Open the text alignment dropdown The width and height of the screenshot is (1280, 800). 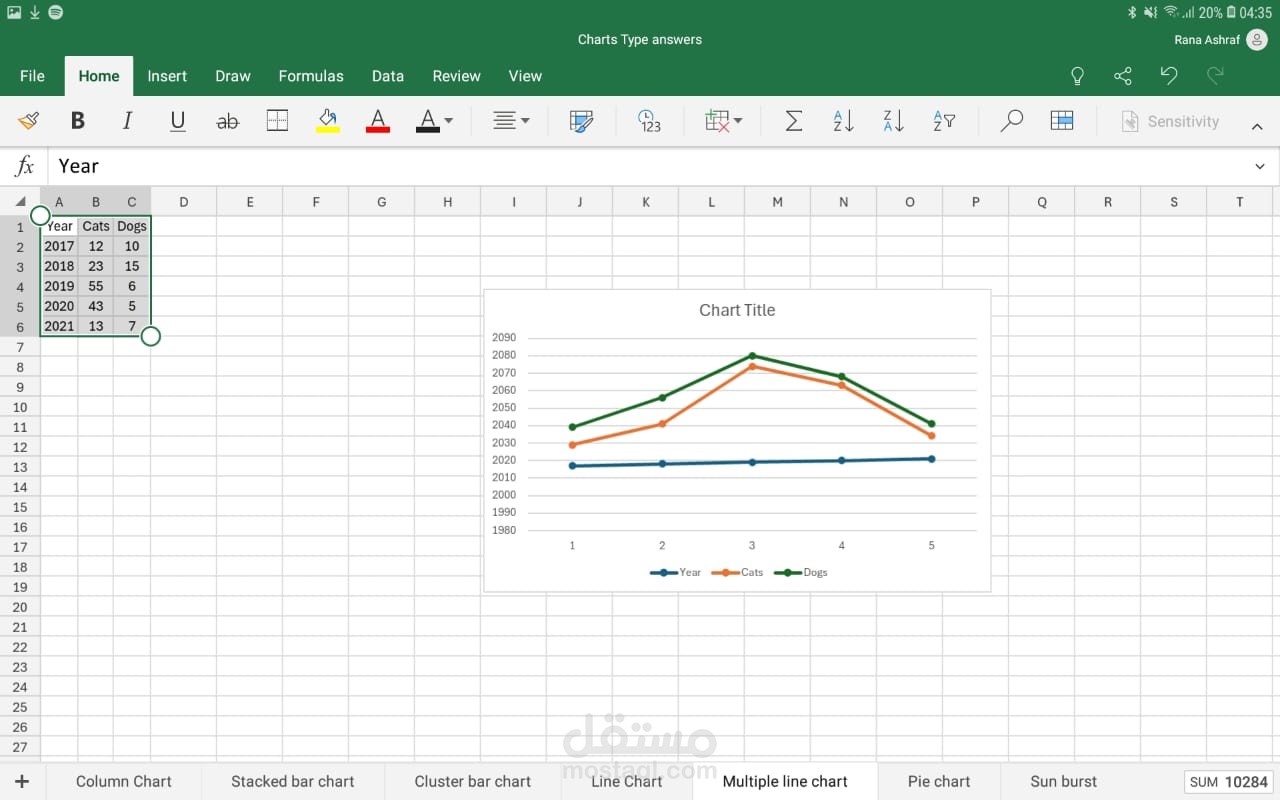pyautogui.click(x=511, y=121)
